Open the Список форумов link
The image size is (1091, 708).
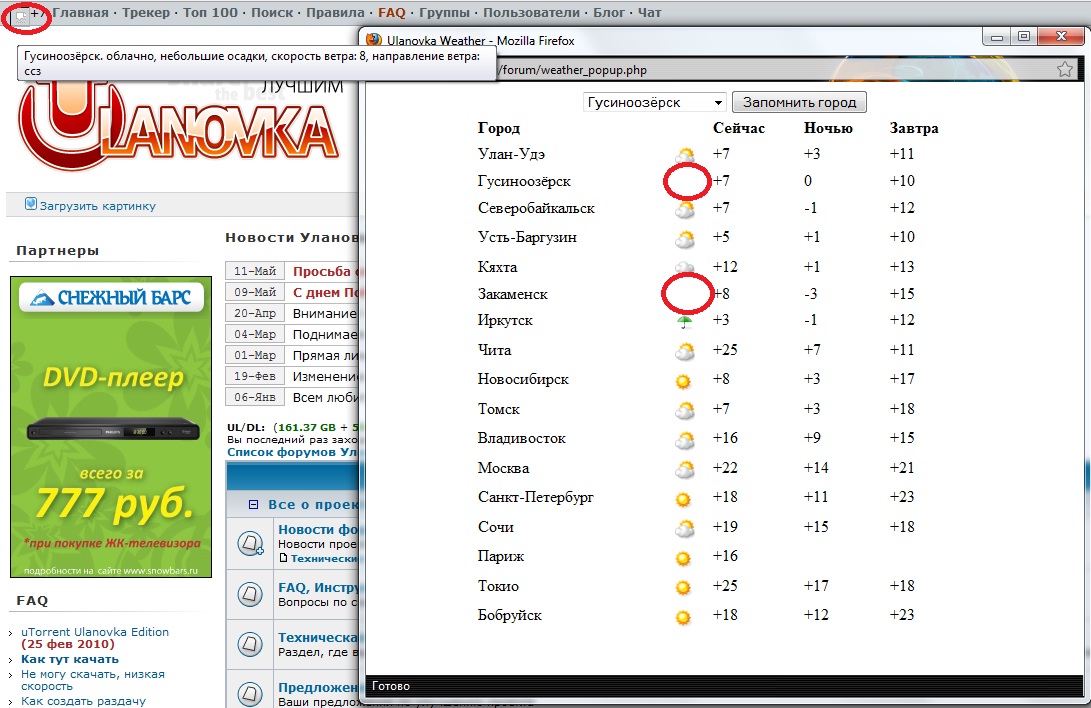pos(292,452)
